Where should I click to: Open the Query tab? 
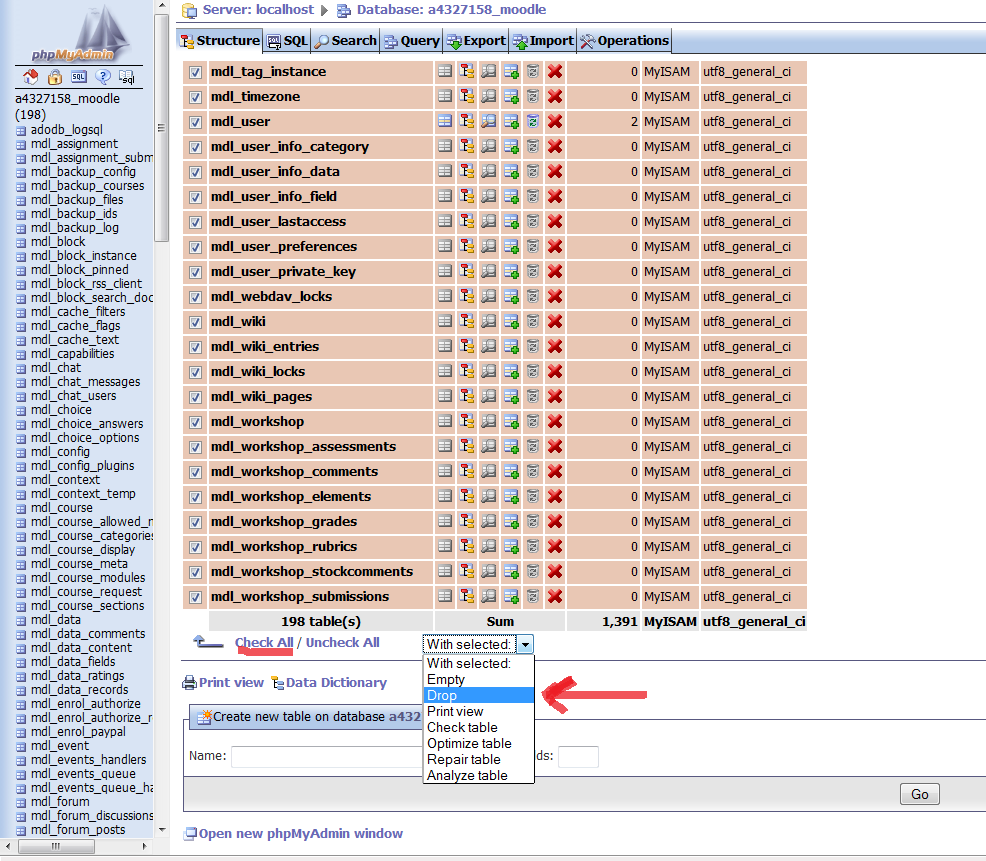(412, 41)
